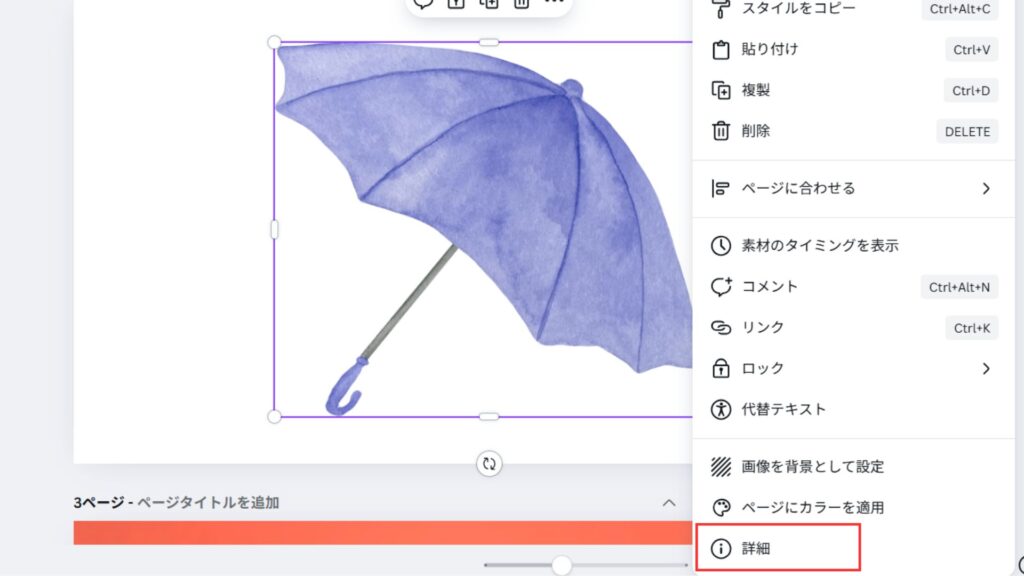Click the left edge crop handle

(x=274, y=229)
